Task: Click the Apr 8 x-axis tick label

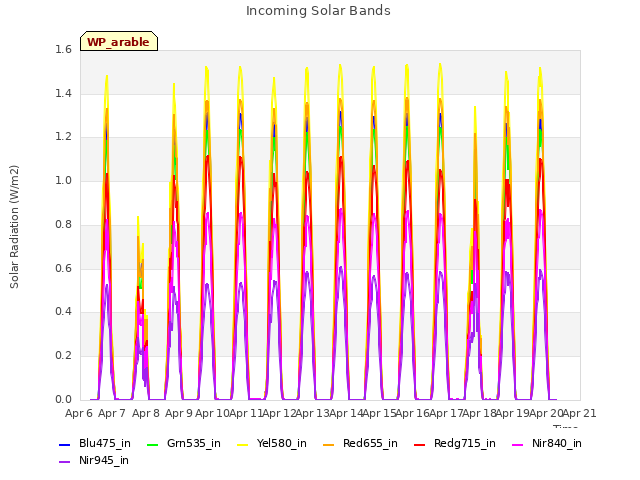Action: pyautogui.click(x=146, y=413)
